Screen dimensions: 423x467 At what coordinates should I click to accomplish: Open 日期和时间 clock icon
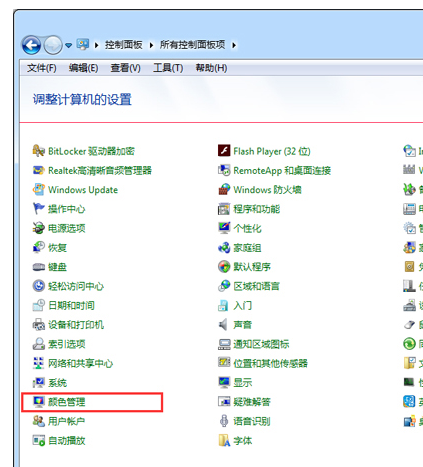click(39, 305)
